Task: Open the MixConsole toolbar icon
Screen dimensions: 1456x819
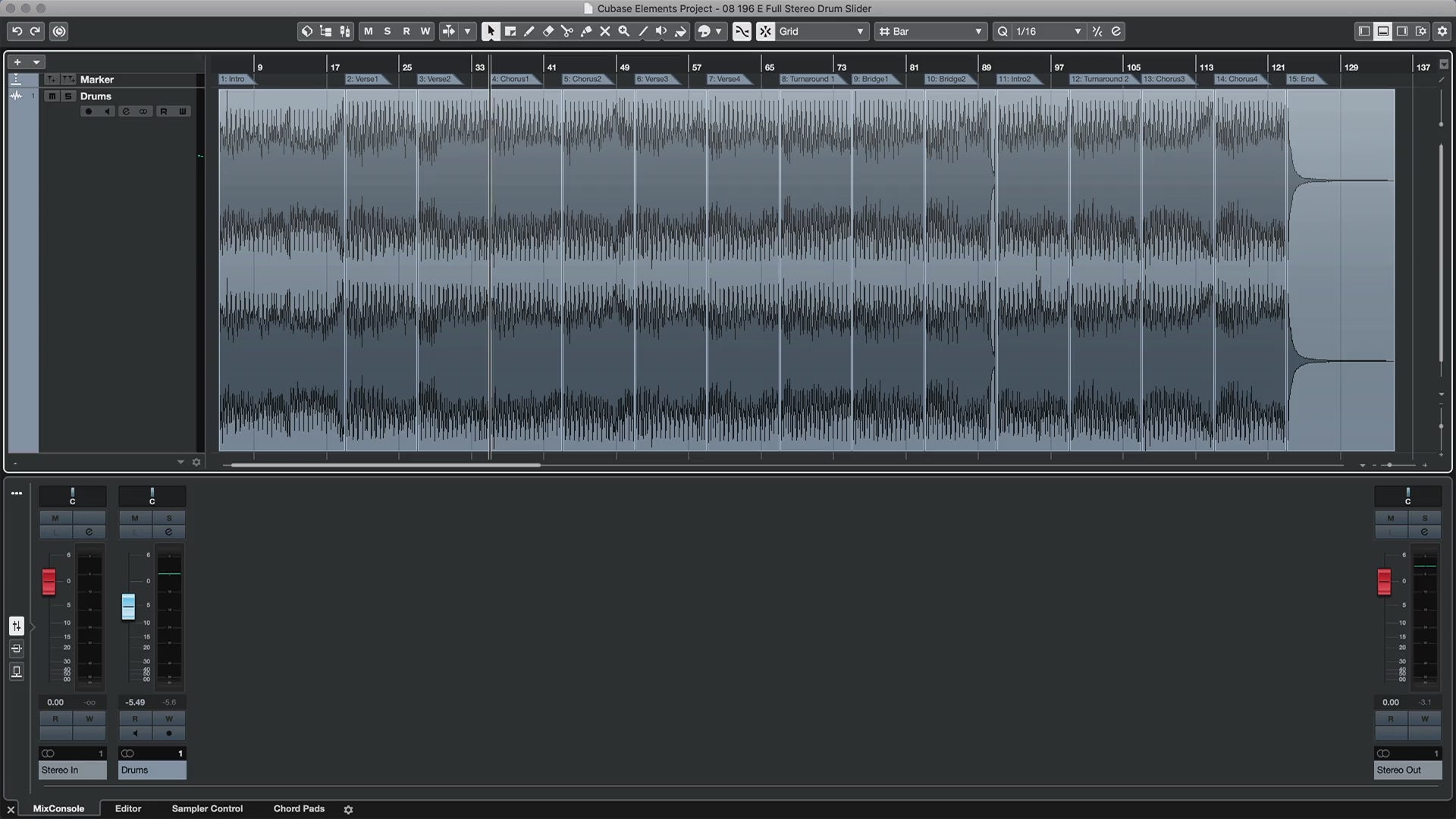Action: coord(345,31)
